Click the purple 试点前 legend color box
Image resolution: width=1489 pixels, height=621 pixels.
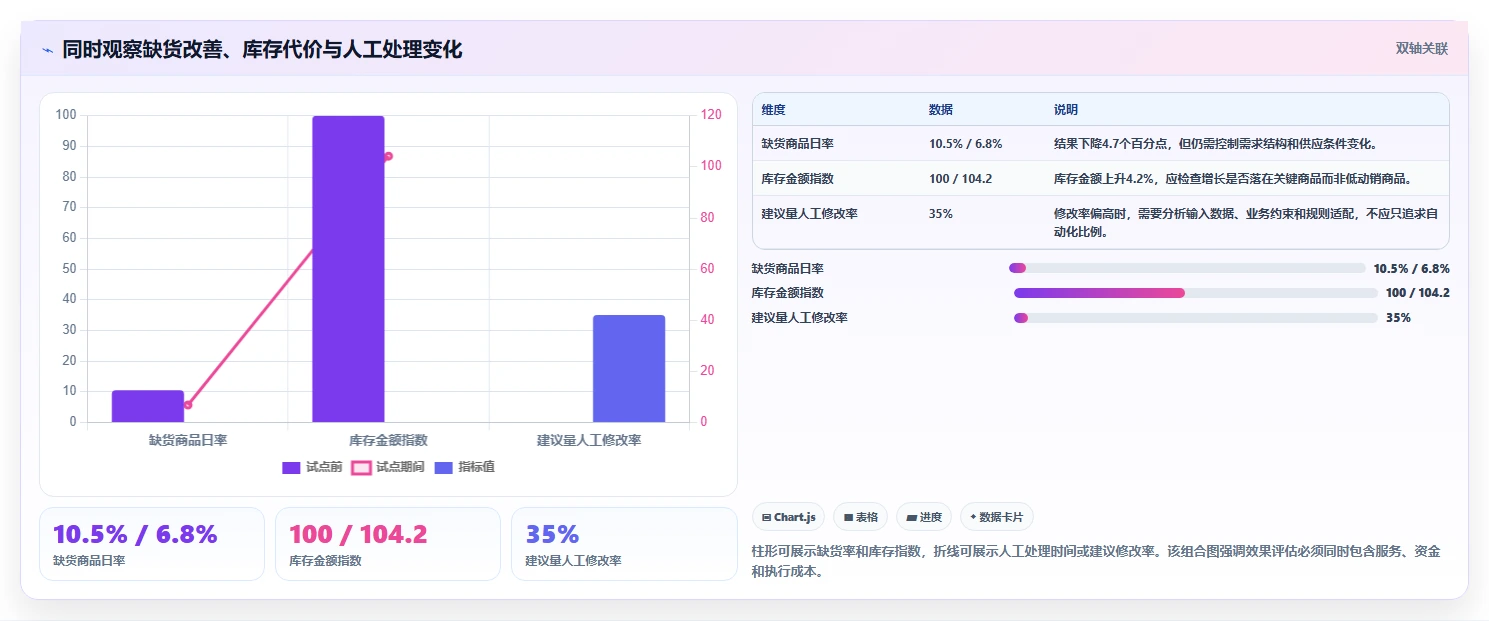pyautogui.click(x=292, y=467)
